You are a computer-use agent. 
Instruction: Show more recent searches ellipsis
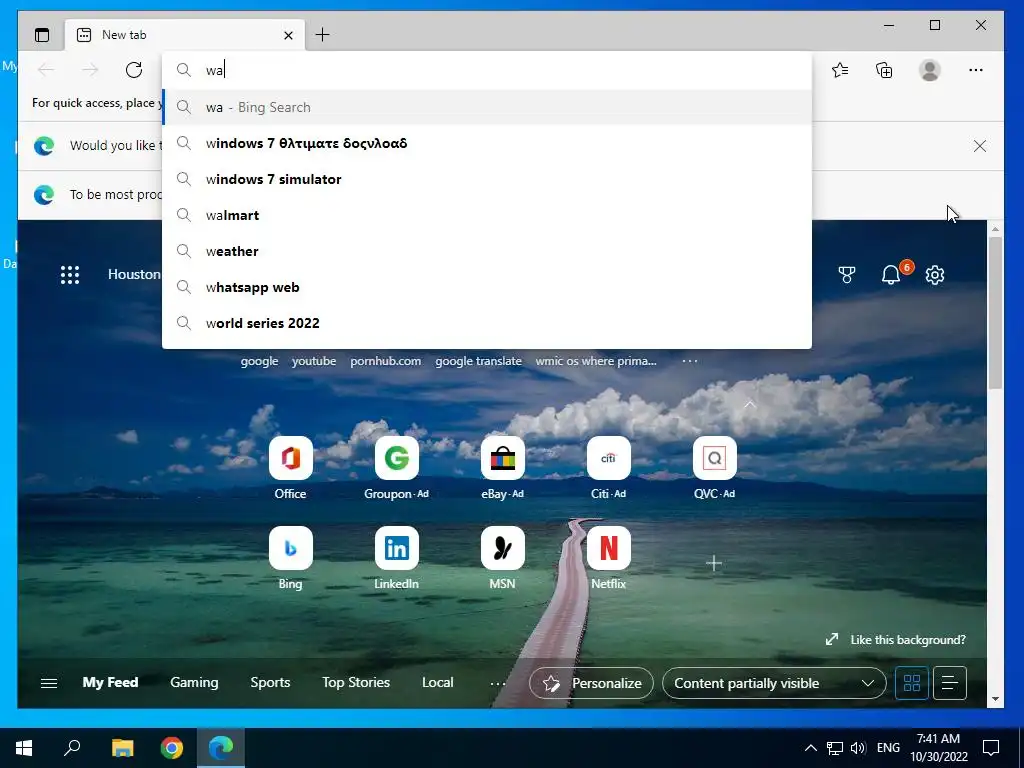[690, 360]
